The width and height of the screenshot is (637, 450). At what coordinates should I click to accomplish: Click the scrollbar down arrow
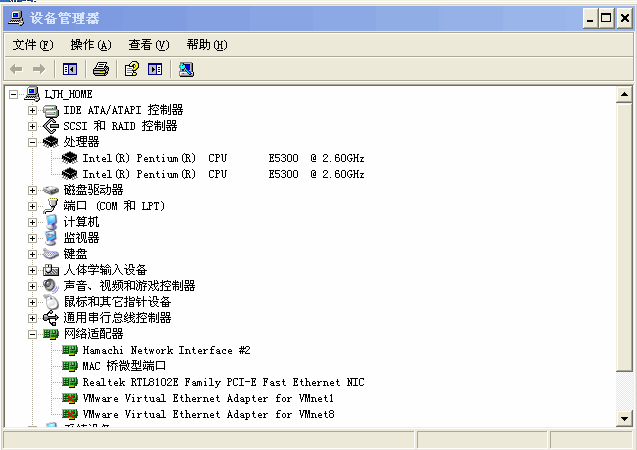[624, 418]
